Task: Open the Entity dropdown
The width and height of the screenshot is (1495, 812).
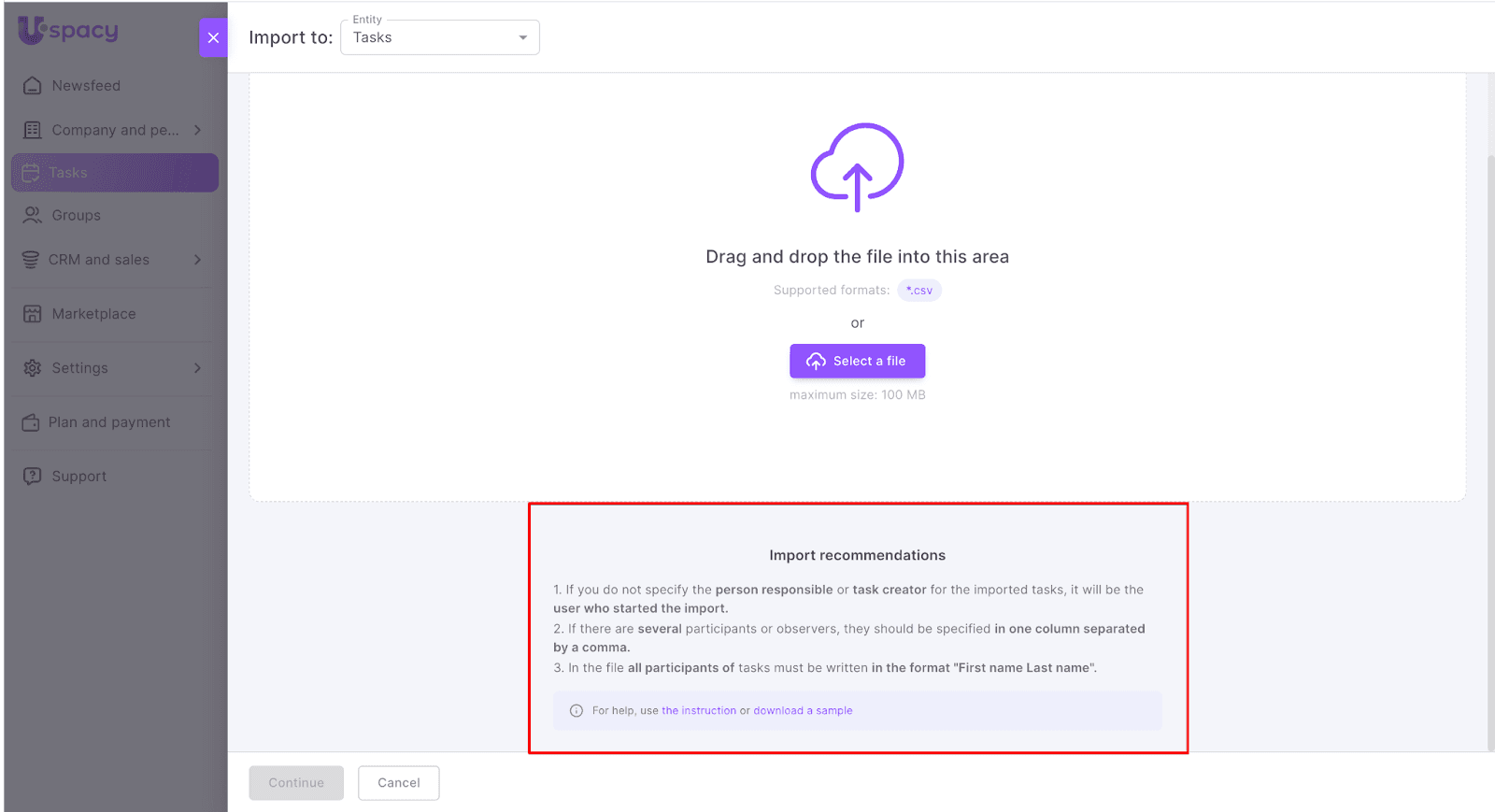Action: coord(440,38)
